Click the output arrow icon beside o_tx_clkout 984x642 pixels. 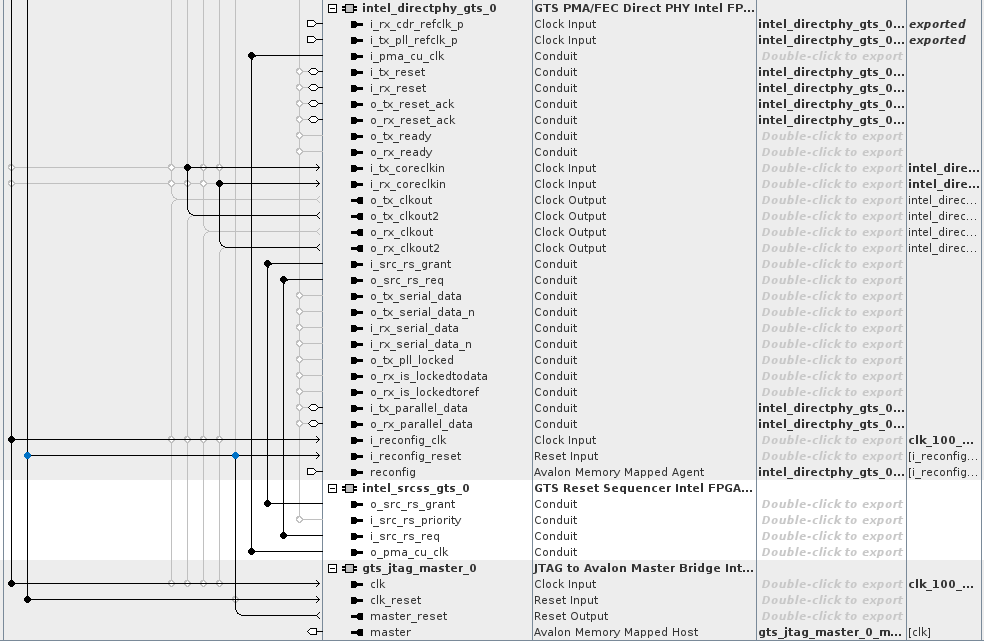[357, 200]
